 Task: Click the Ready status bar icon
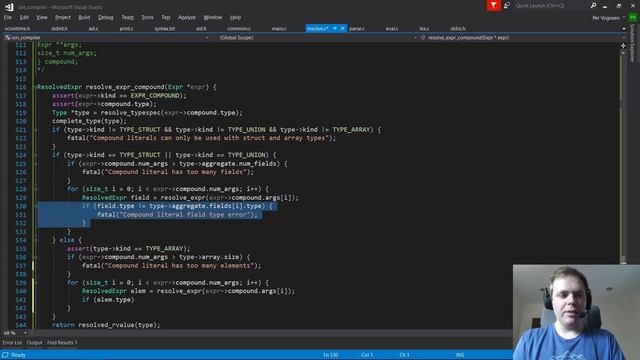(x=5, y=355)
